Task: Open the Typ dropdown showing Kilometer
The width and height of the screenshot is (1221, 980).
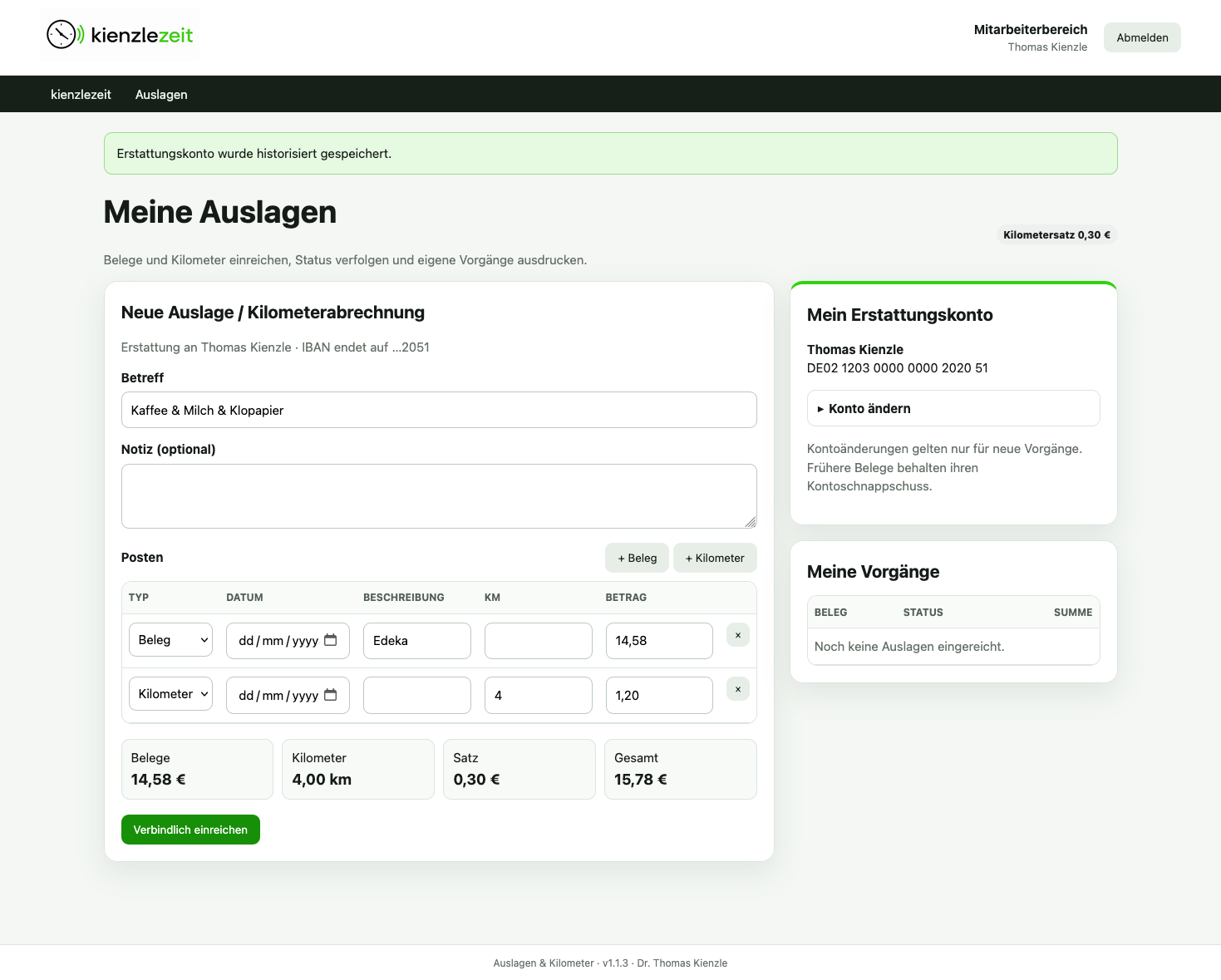Action: (170, 694)
